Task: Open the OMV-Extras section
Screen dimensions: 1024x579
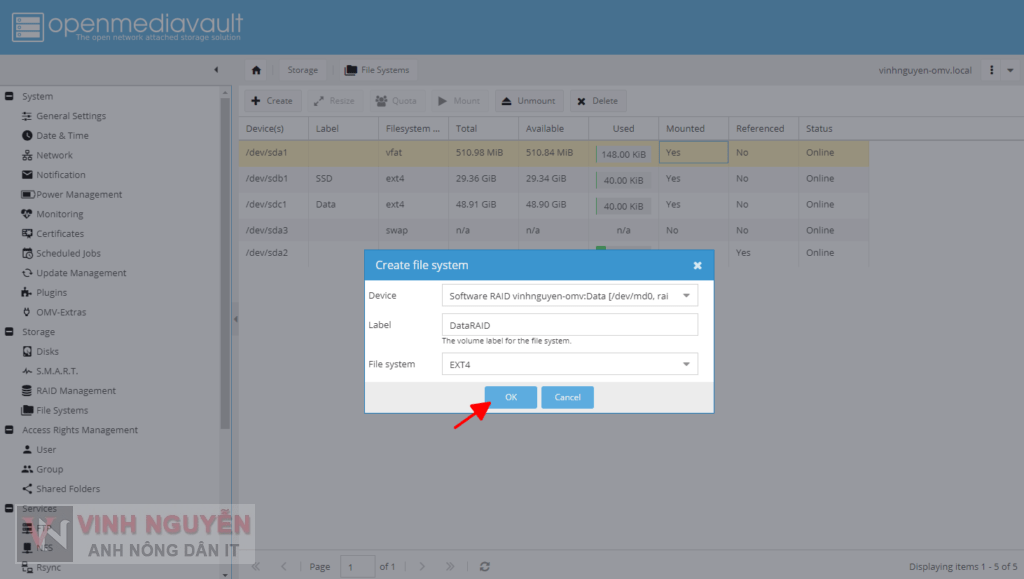Action: coord(64,312)
